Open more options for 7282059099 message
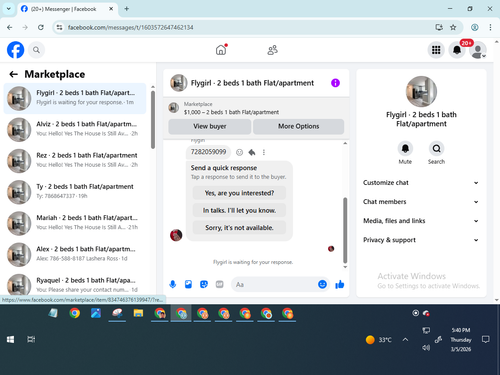 pos(264,152)
